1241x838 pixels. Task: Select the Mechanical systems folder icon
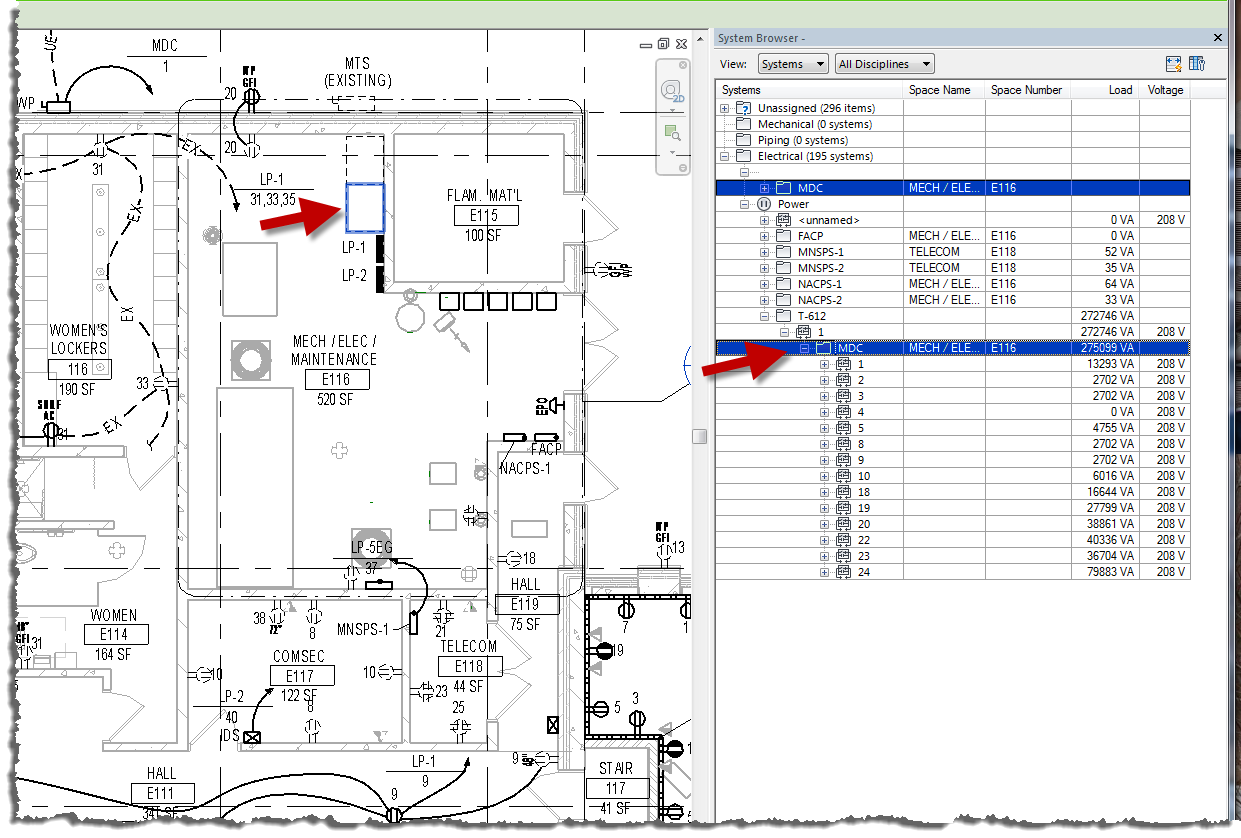(x=741, y=123)
